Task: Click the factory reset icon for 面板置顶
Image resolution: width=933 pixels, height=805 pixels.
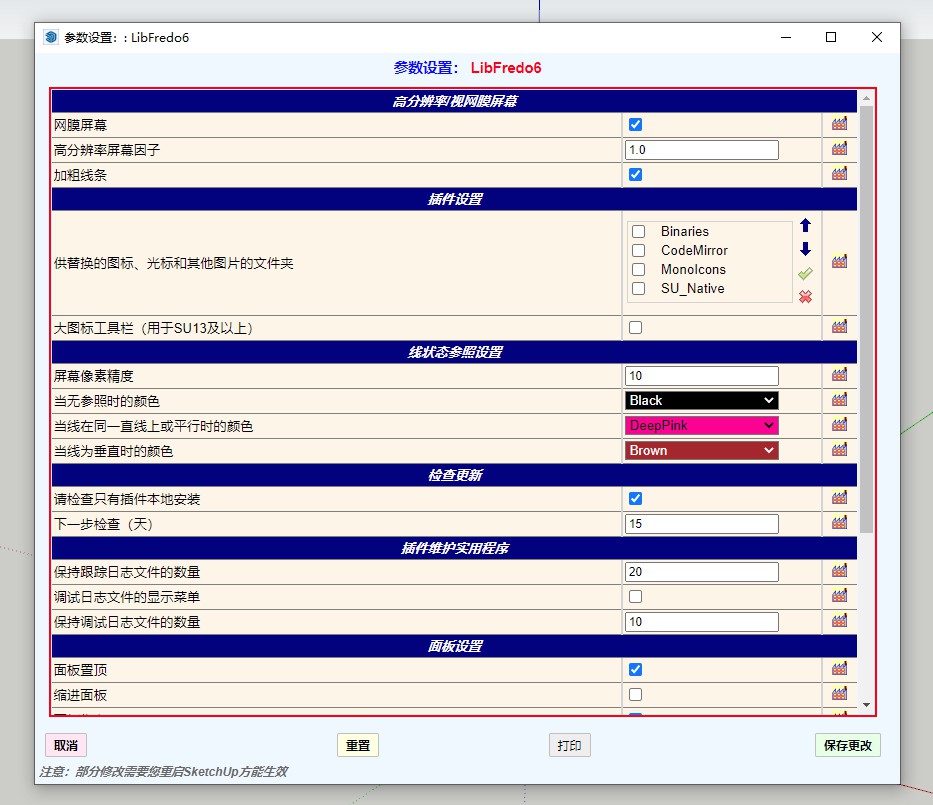Action: (839, 670)
